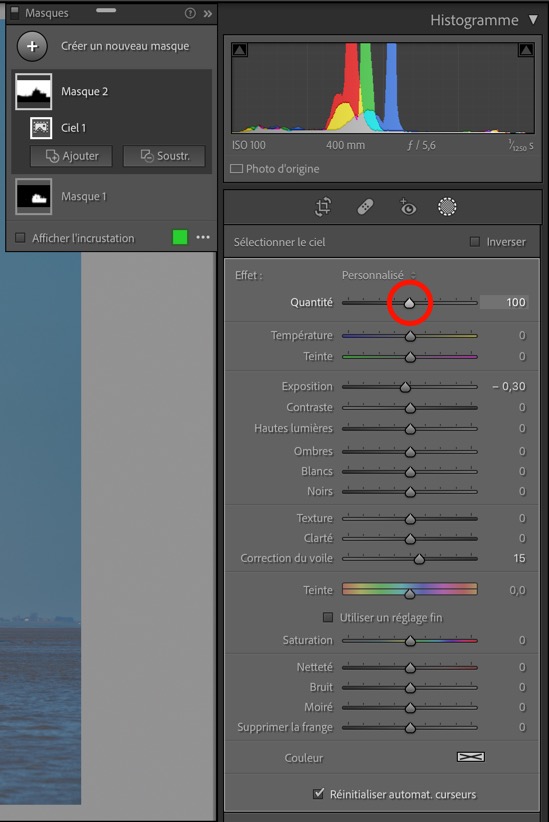
Task: Open the three dots overlay options menu
Action: pyautogui.click(x=203, y=237)
